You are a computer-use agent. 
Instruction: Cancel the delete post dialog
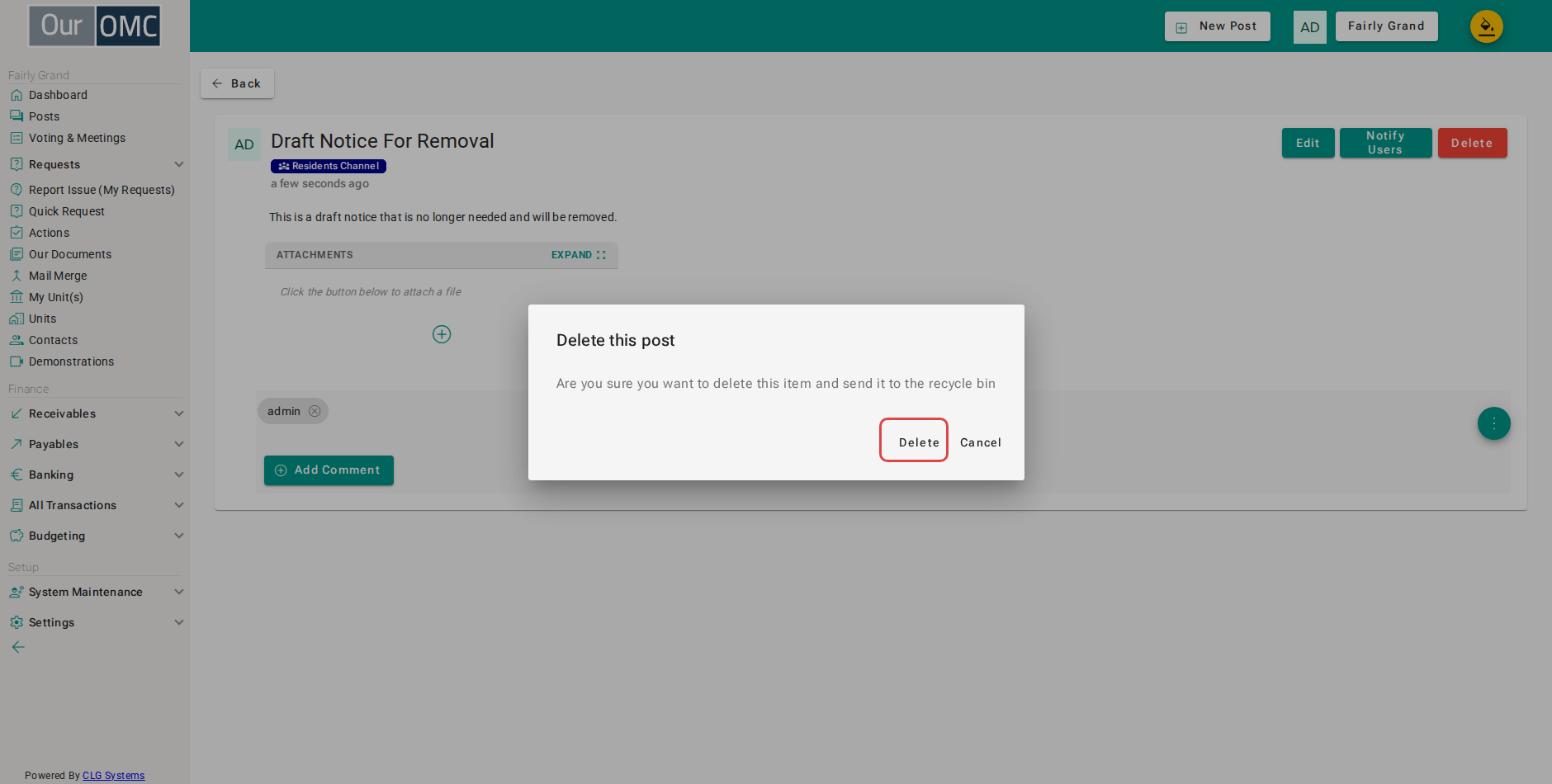pyautogui.click(x=981, y=442)
